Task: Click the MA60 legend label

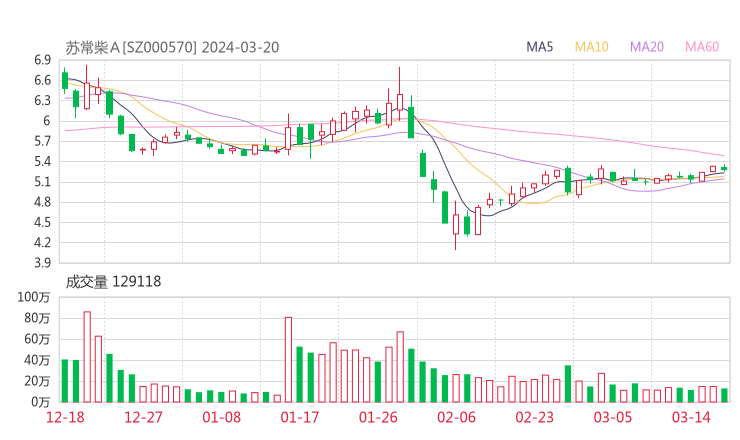Action: pyautogui.click(x=702, y=47)
